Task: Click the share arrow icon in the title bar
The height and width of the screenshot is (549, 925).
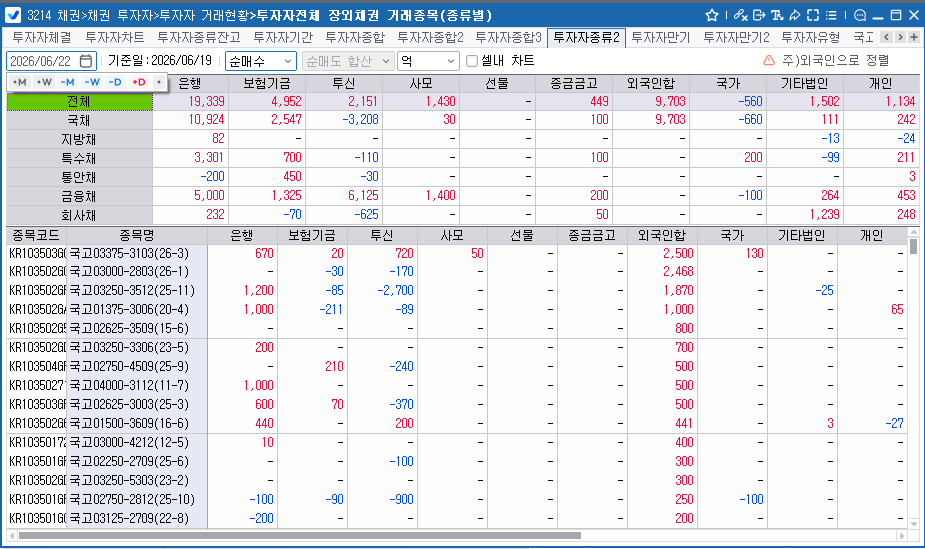Action: point(795,15)
